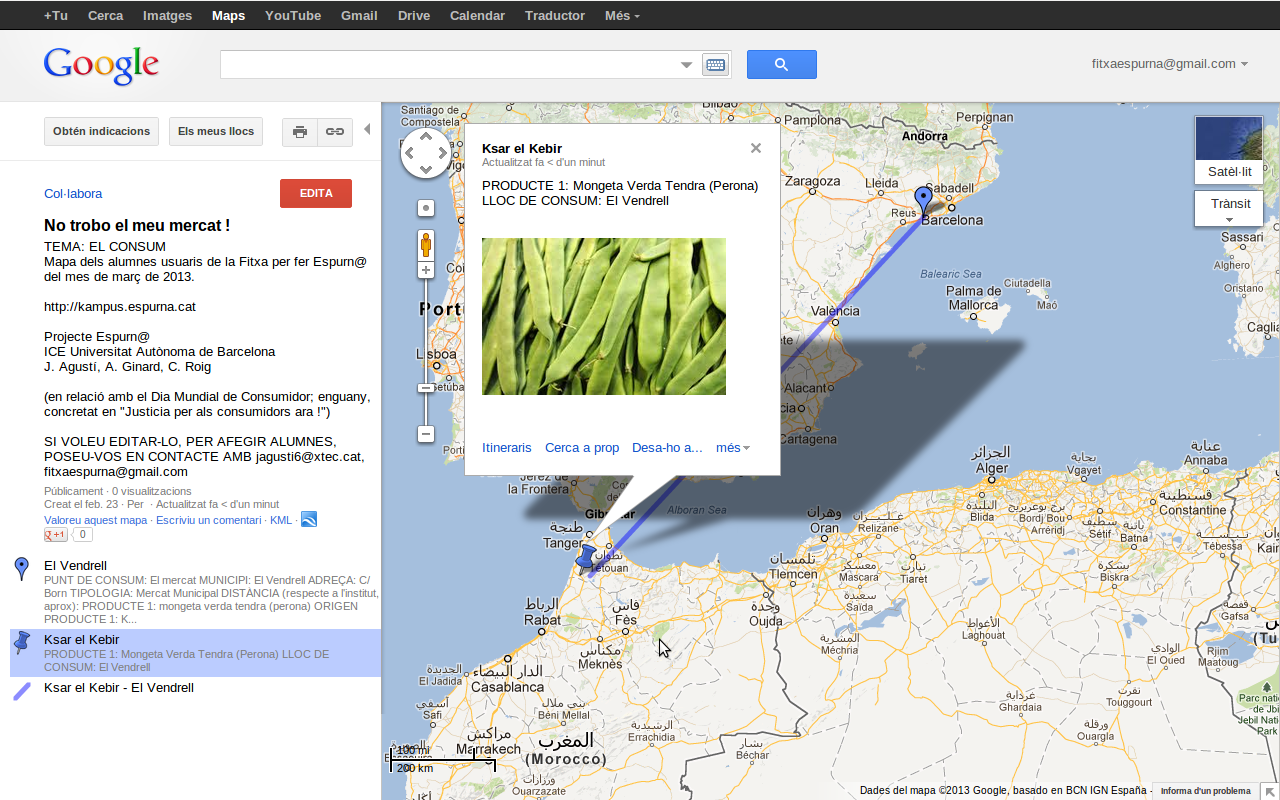Open Traductor in the top bar
Screen dimensions: 1280x800
click(555, 16)
